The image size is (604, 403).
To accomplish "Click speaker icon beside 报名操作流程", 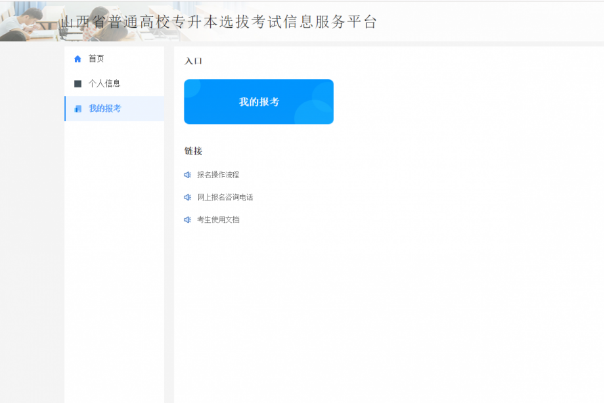I will pos(187,174).
